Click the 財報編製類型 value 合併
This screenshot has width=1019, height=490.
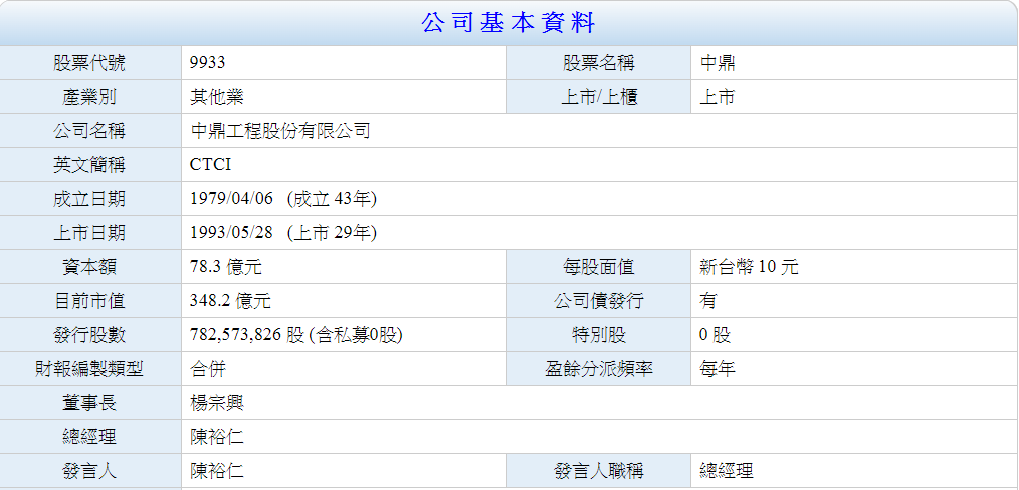click(208, 369)
